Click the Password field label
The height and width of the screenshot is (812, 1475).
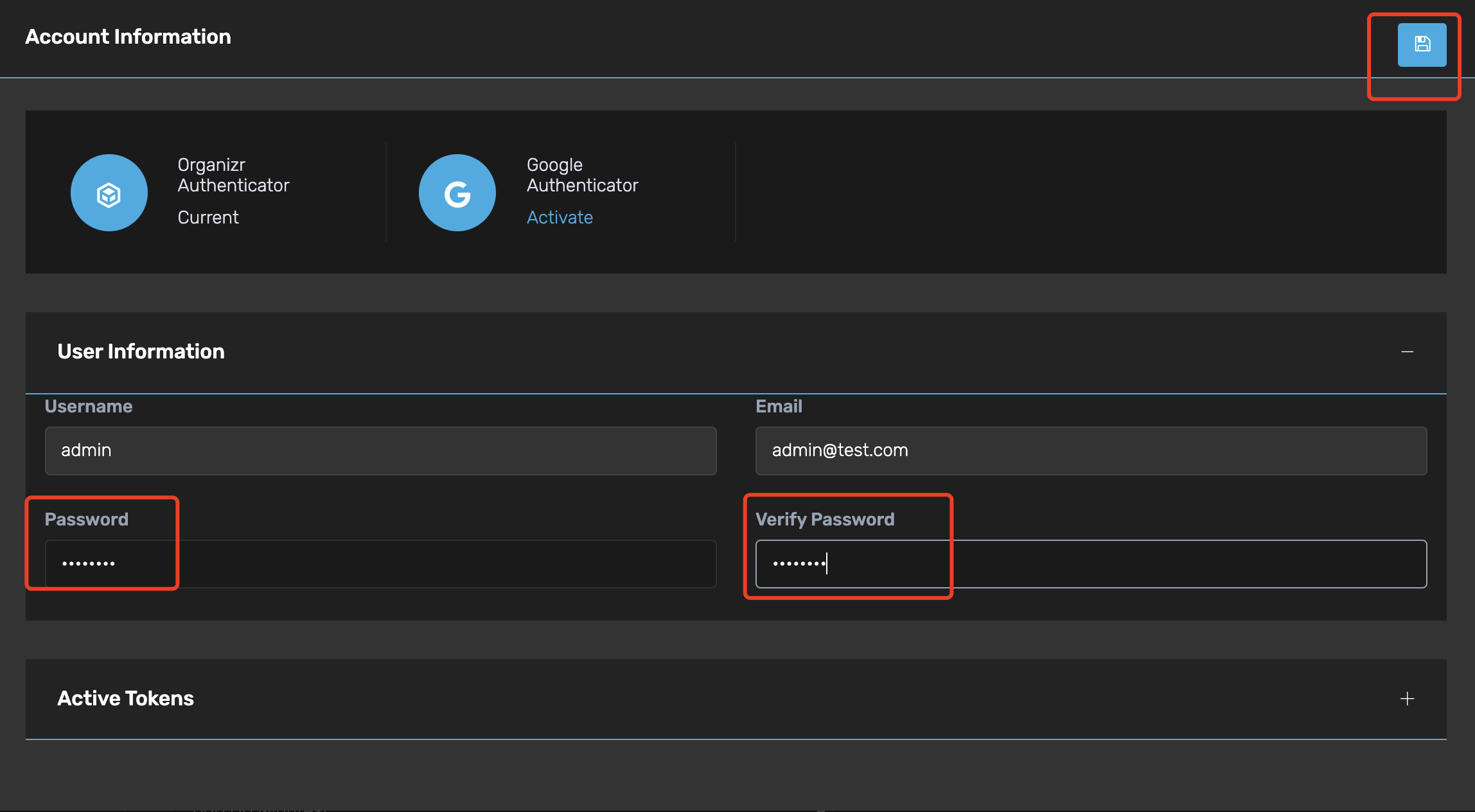point(87,520)
